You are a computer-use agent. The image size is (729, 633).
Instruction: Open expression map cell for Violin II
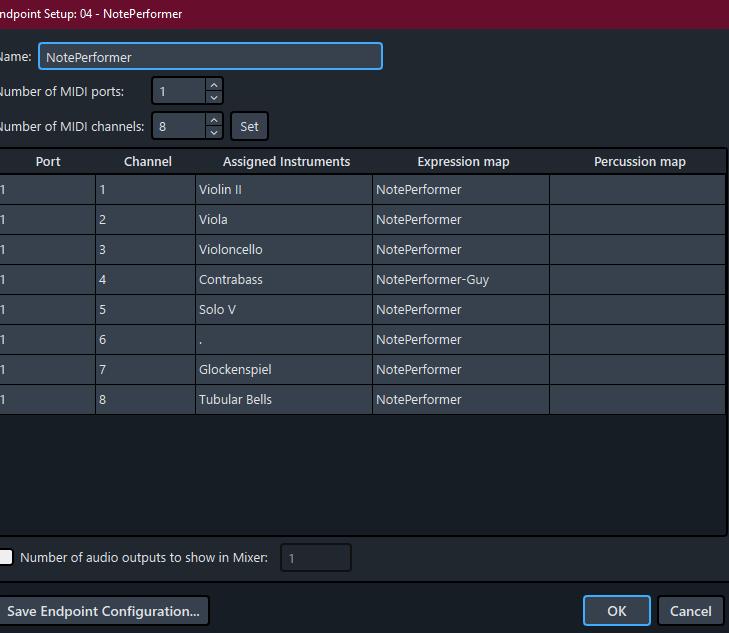pyautogui.click(x=461, y=190)
